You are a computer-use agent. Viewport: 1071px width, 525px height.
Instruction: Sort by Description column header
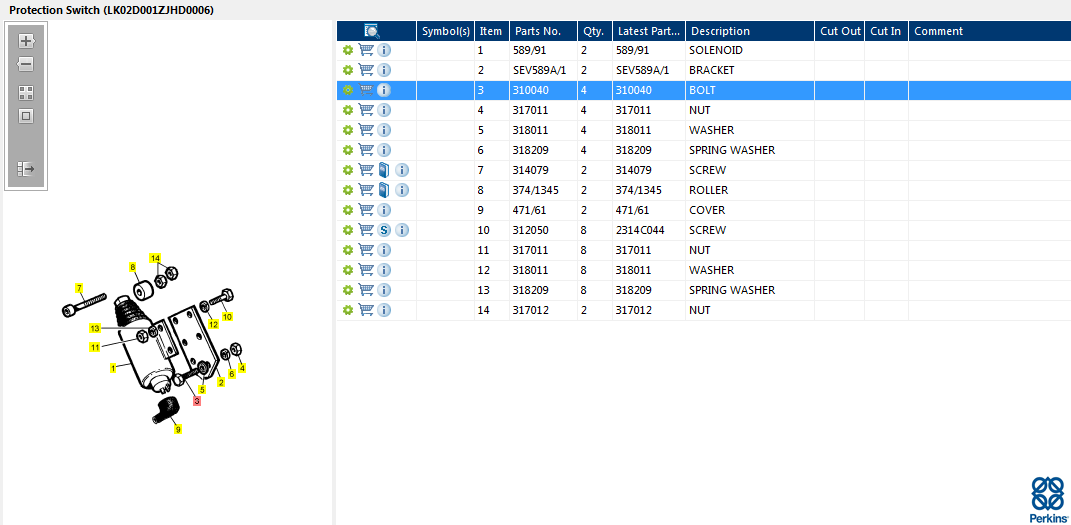pos(750,31)
